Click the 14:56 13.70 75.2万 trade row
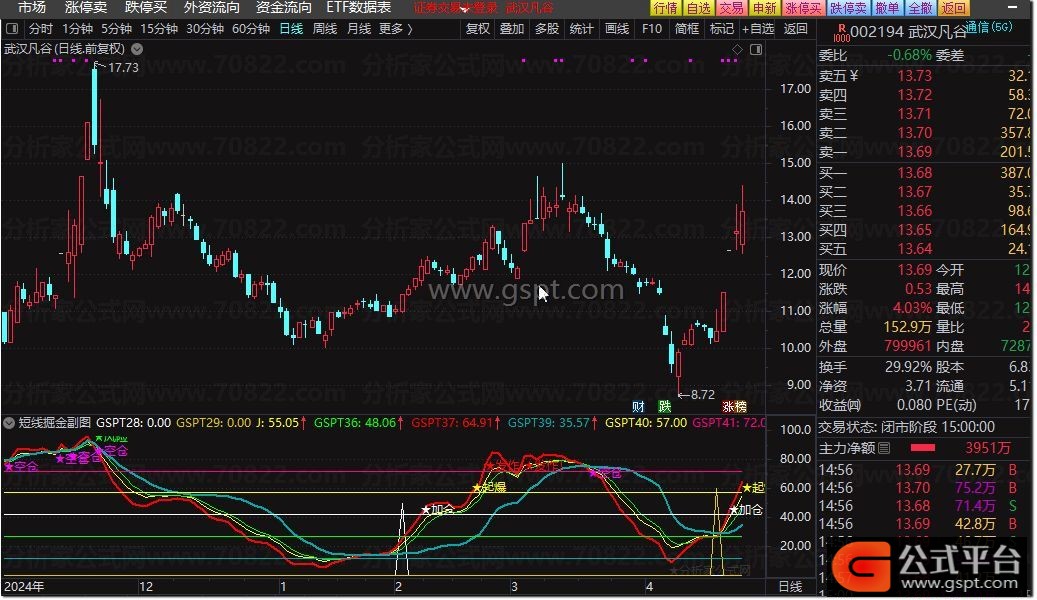The width and height of the screenshot is (1037, 600). 921,488
